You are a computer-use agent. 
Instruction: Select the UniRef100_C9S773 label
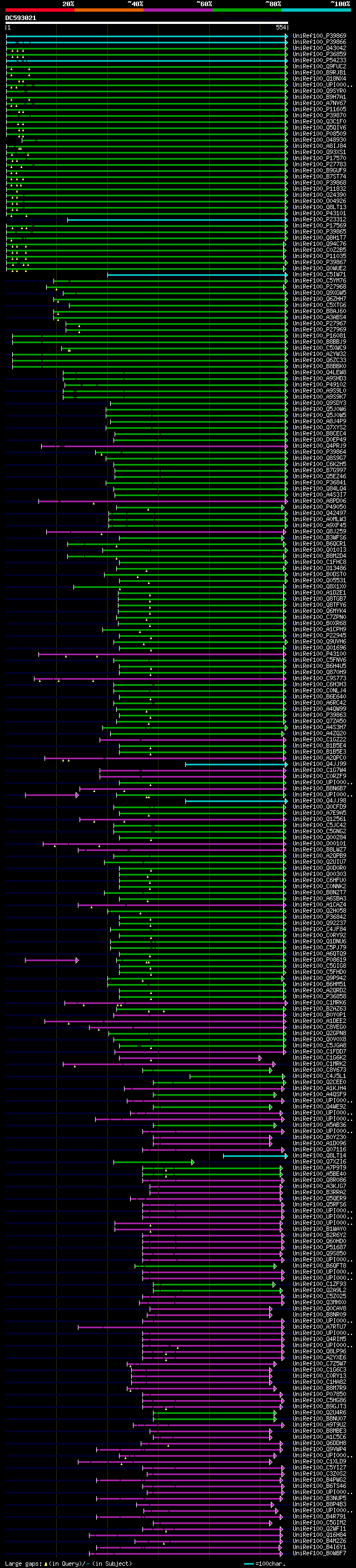click(x=319, y=678)
